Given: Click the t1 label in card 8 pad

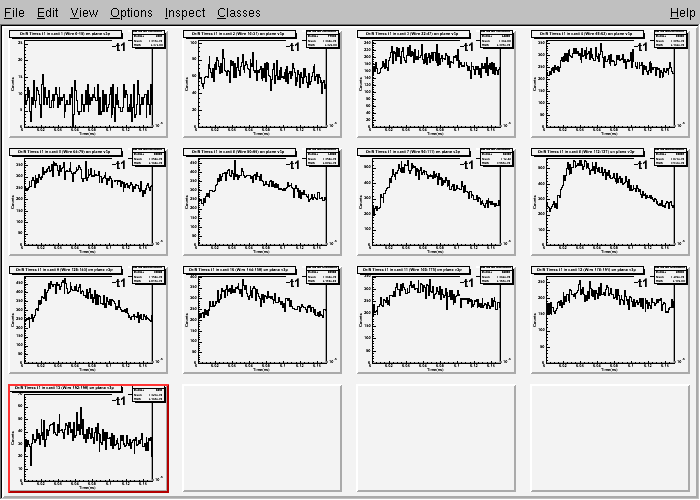Looking at the screenshot, I should [x=641, y=165].
